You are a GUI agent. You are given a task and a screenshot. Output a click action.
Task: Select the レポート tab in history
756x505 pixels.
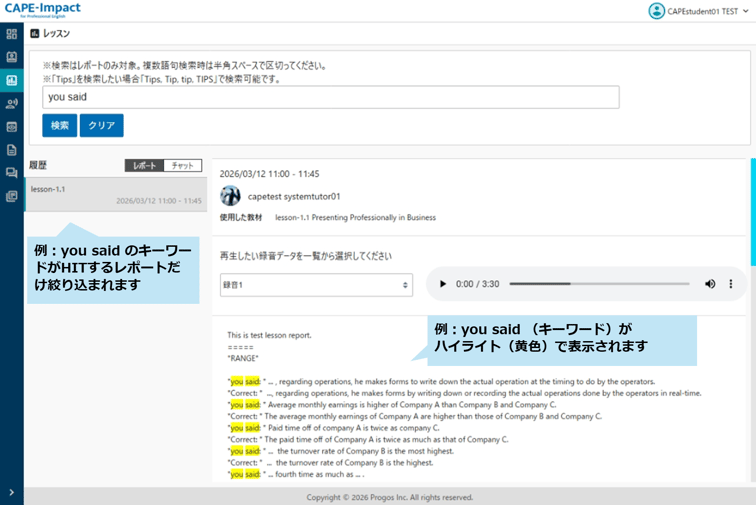(145, 166)
